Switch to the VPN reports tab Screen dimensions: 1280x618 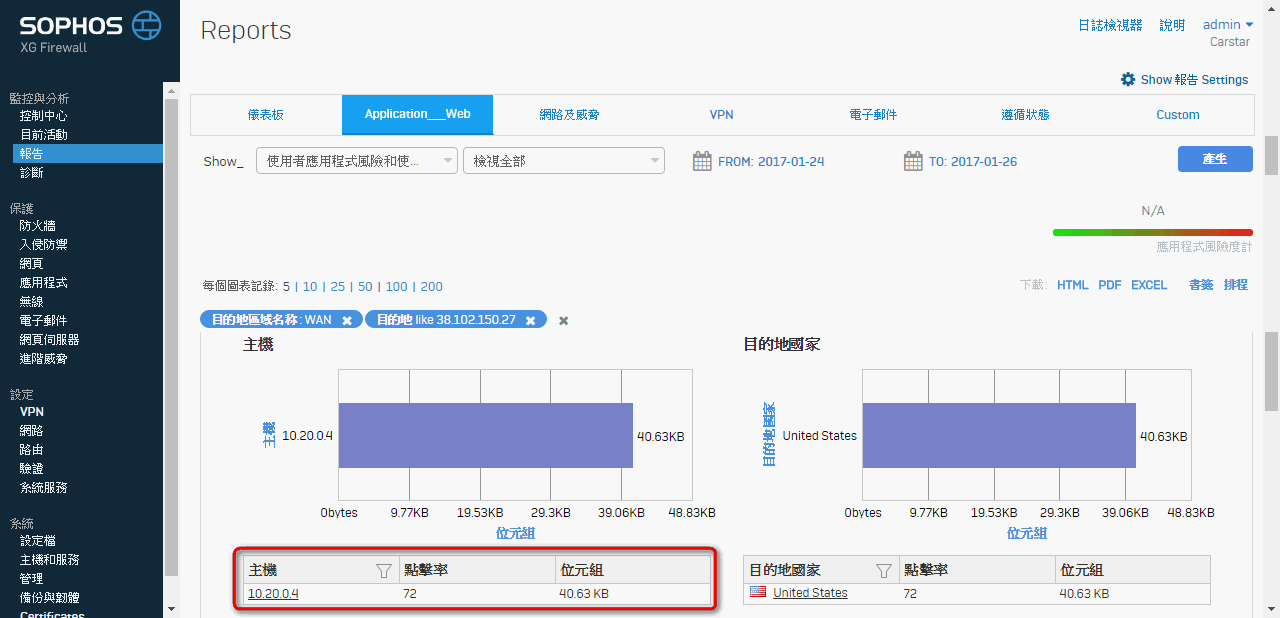(x=721, y=115)
